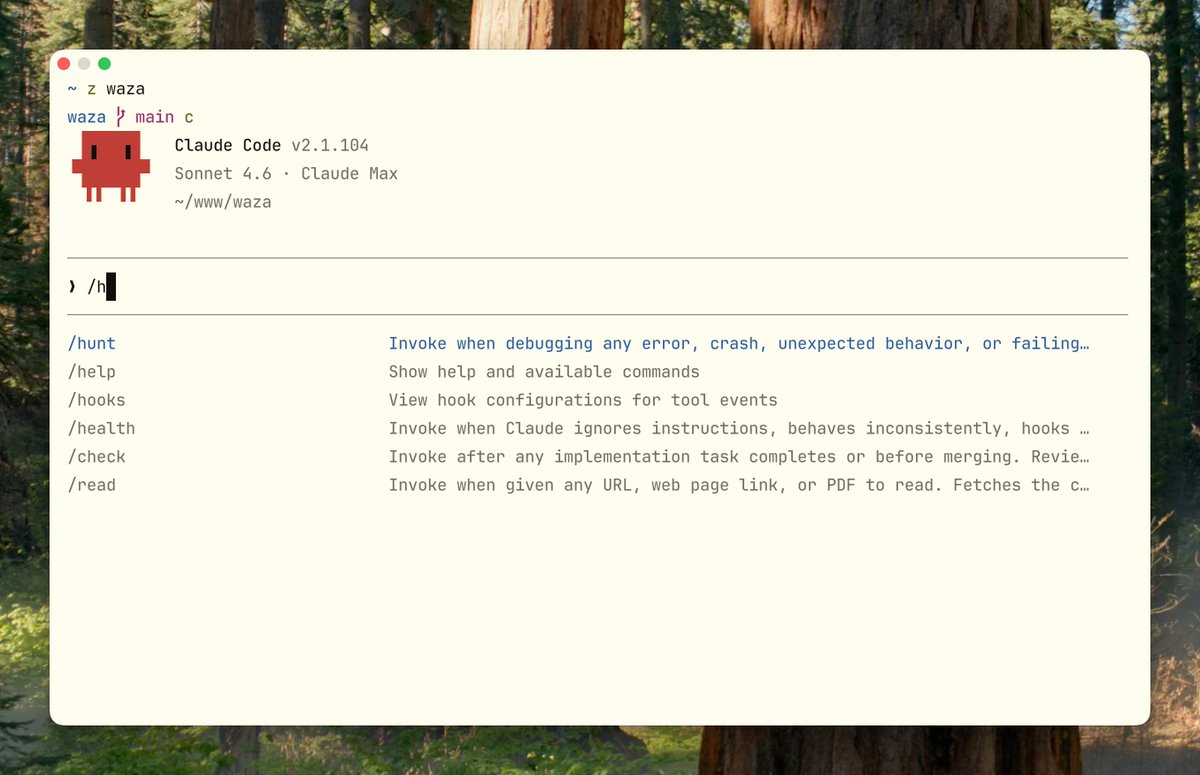
Task: Select the /check command suggestion
Action: click(x=96, y=457)
